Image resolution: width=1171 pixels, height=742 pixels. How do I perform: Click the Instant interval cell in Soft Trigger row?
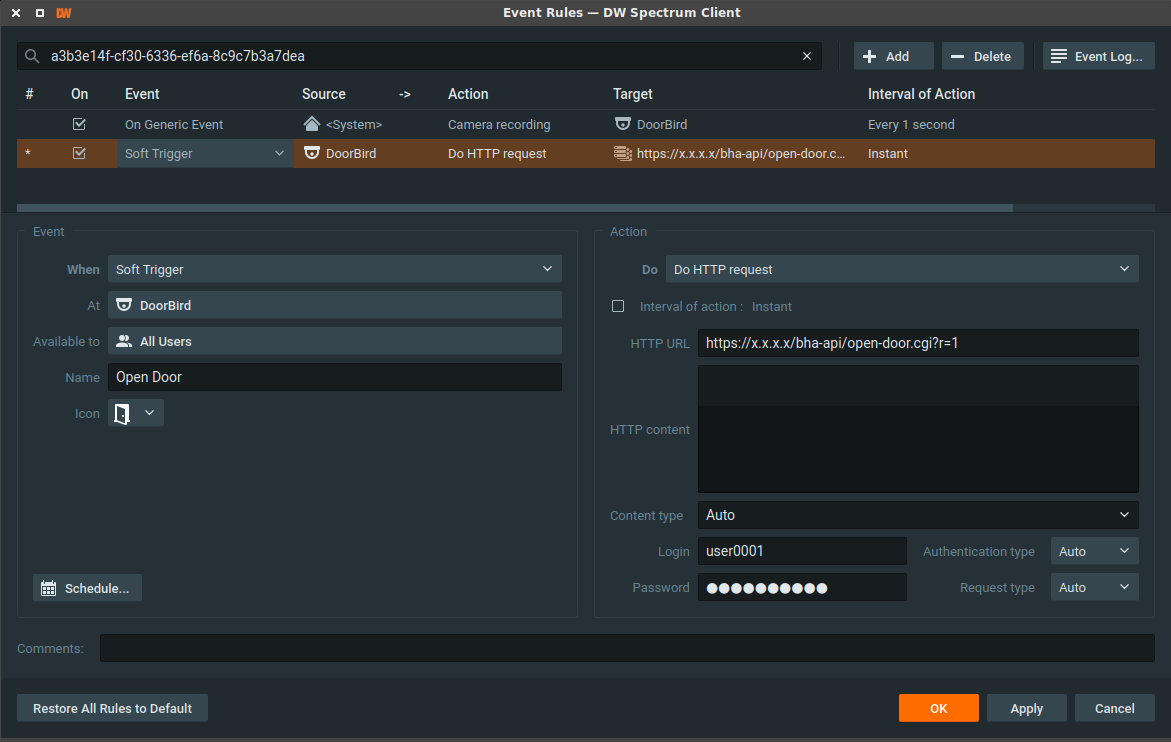pos(888,154)
